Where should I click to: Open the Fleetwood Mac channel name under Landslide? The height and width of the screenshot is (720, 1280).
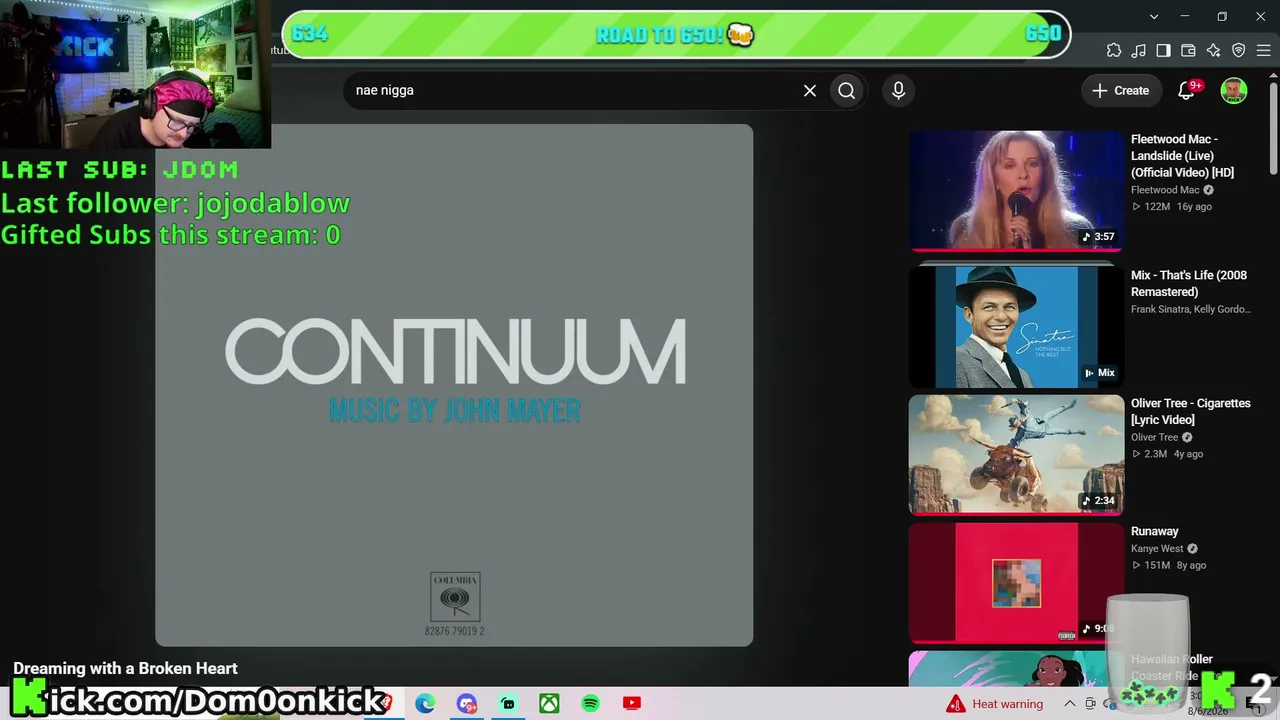pyautogui.click(x=1165, y=190)
